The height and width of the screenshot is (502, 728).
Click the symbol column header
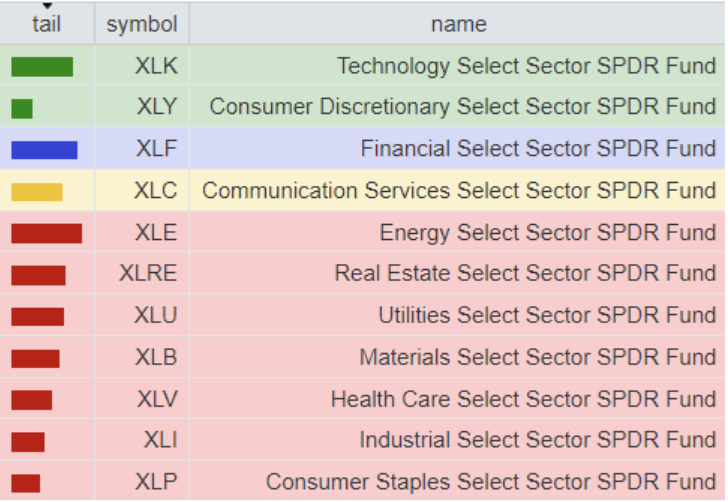coord(141,25)
